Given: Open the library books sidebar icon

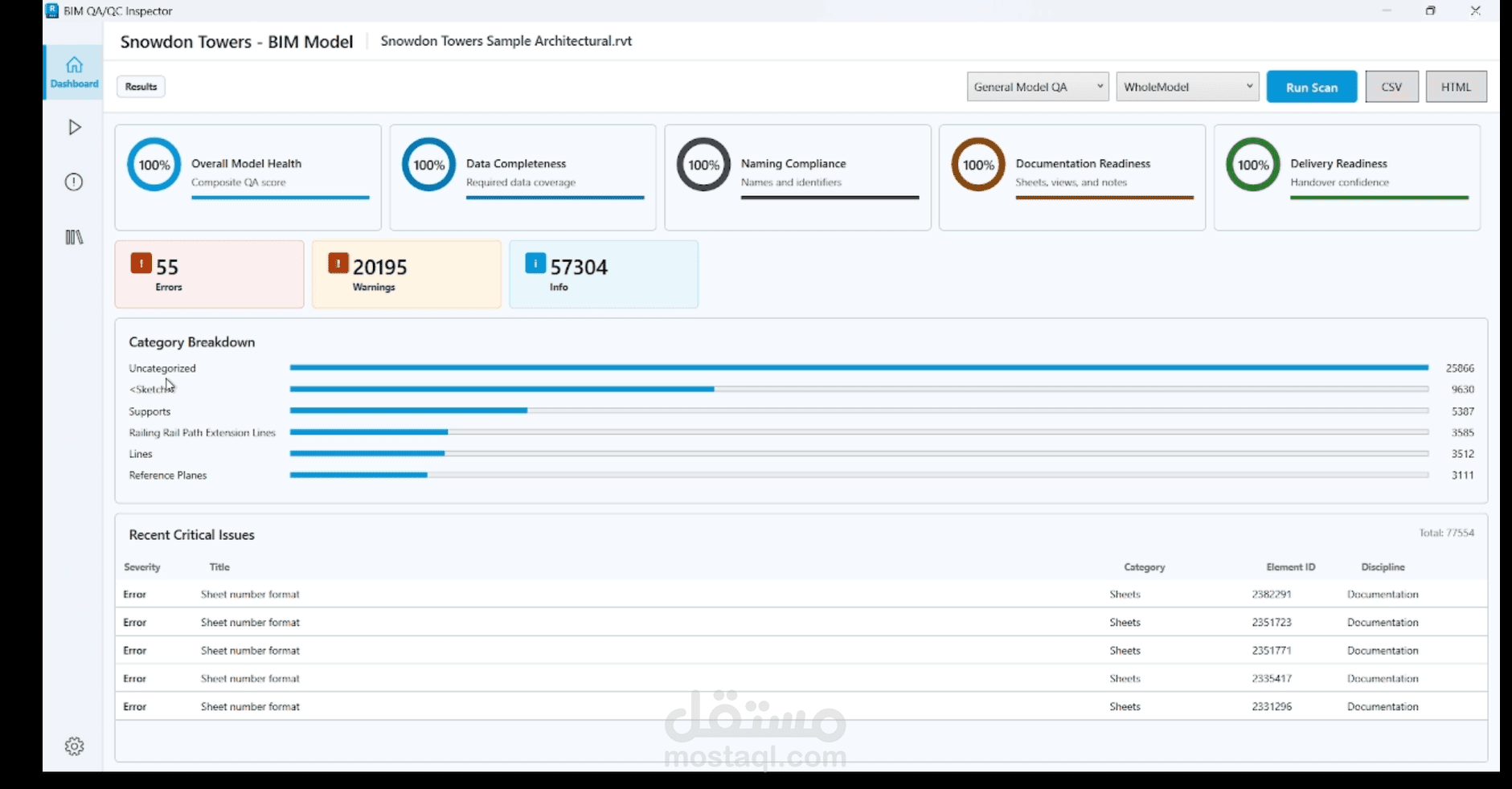Looking at the screenshot, I should [74, 237].
